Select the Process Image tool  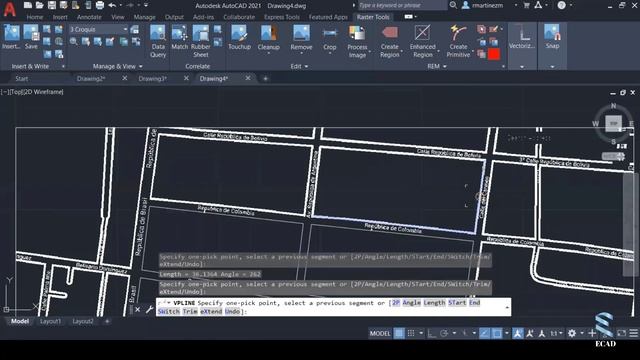[357, 41]
